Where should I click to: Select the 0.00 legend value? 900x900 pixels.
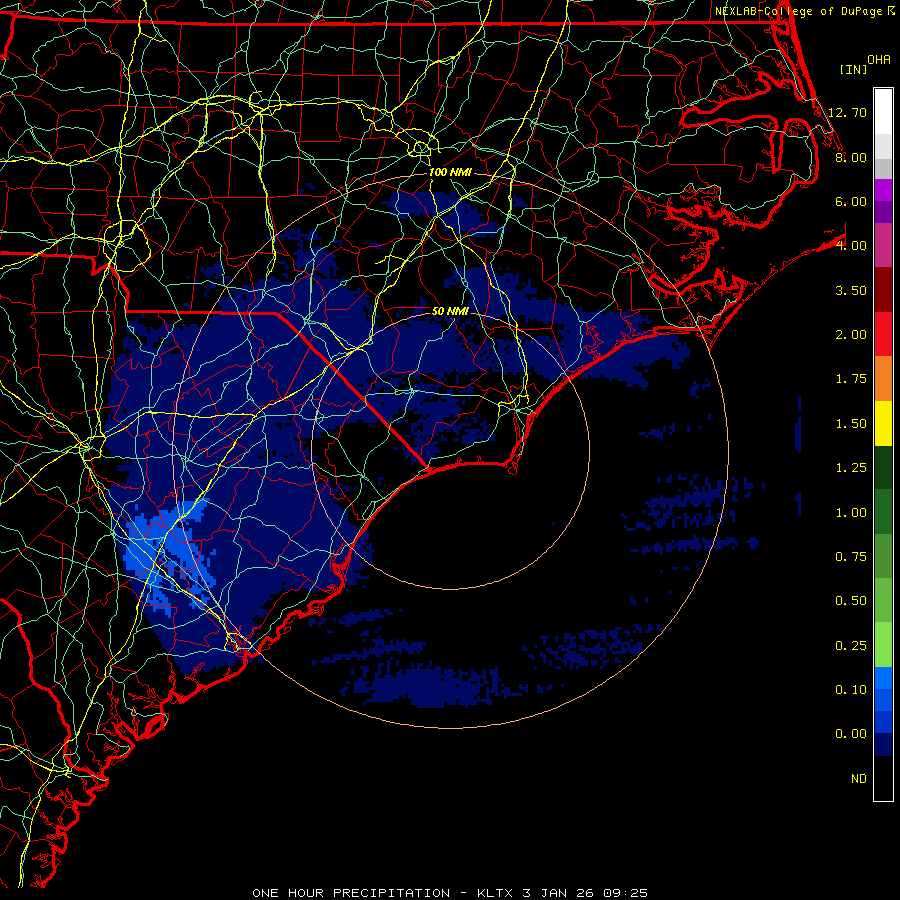pyautogui.click(x=851, y=734)
